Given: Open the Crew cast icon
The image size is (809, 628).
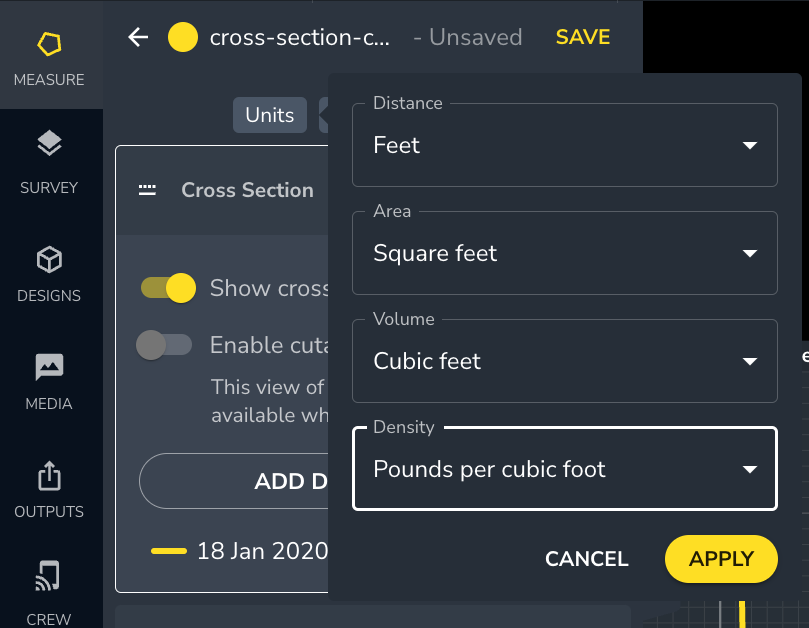Looking at the screenshot, I should coord(49,577).
